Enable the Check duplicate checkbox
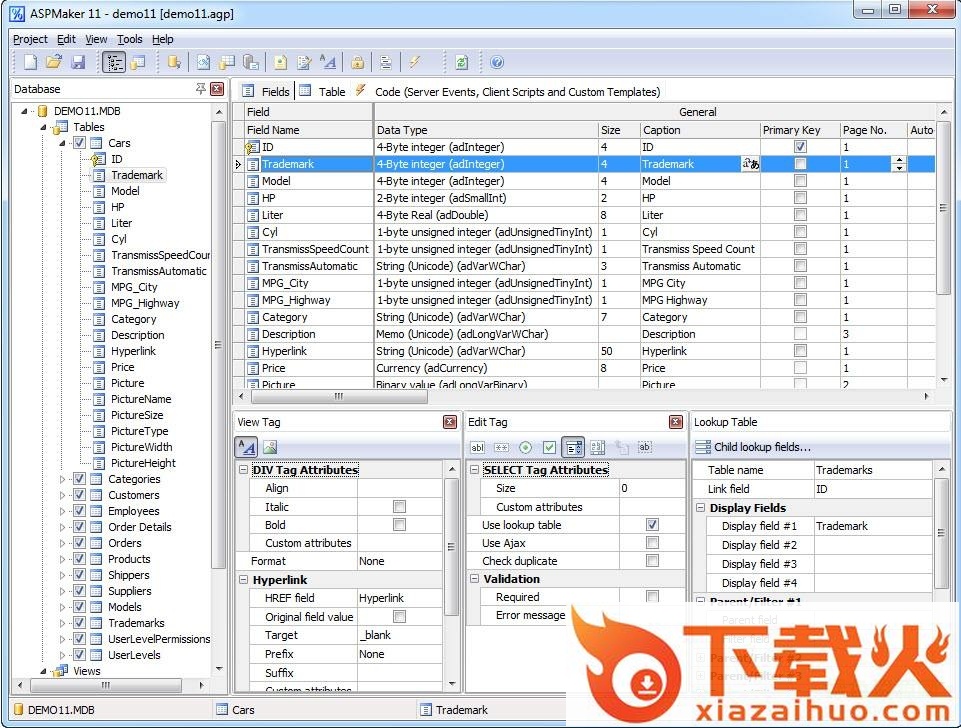 pos(652,561)
